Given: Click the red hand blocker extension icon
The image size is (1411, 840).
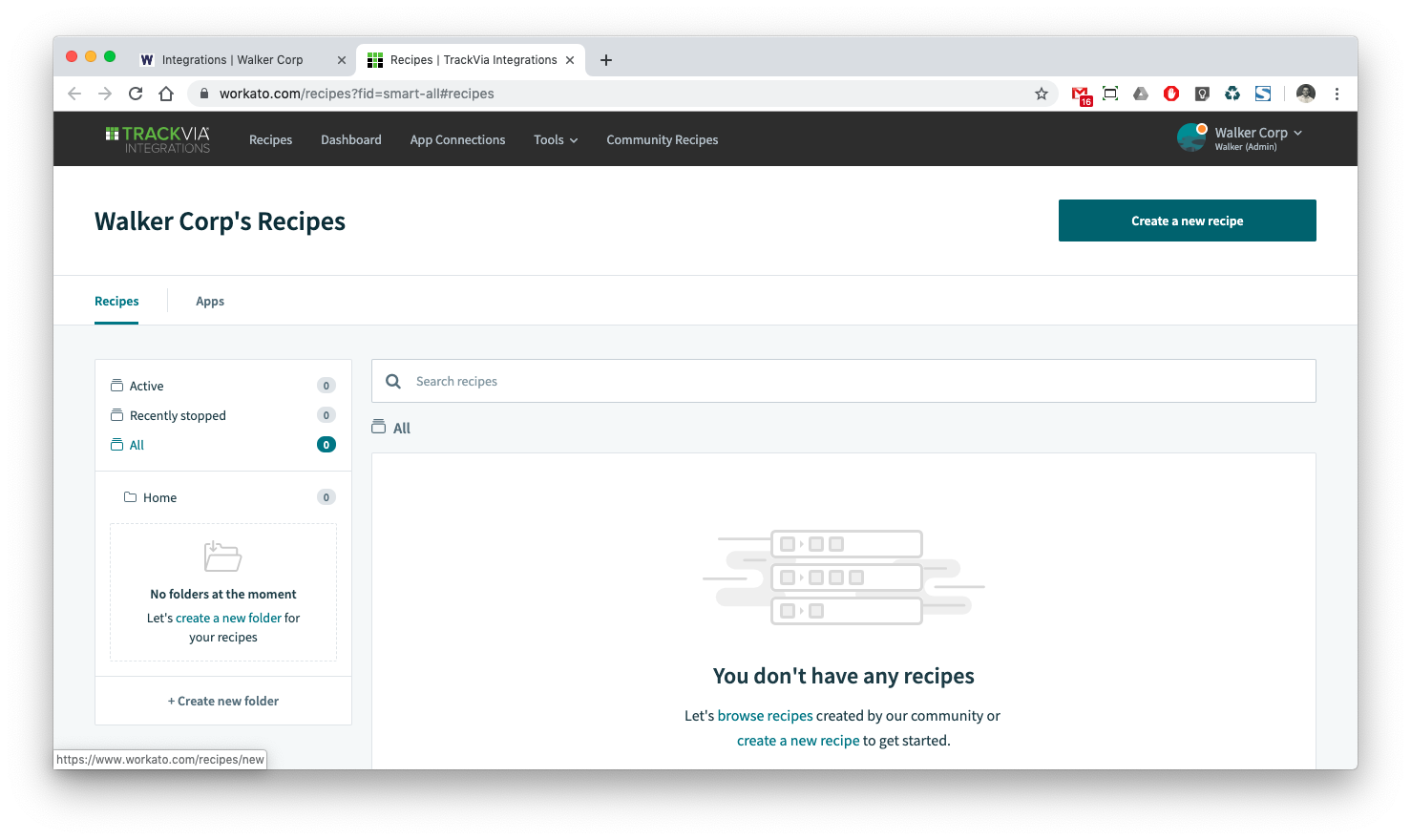Looking at the screenshot, I should [x=1171, y=94].
